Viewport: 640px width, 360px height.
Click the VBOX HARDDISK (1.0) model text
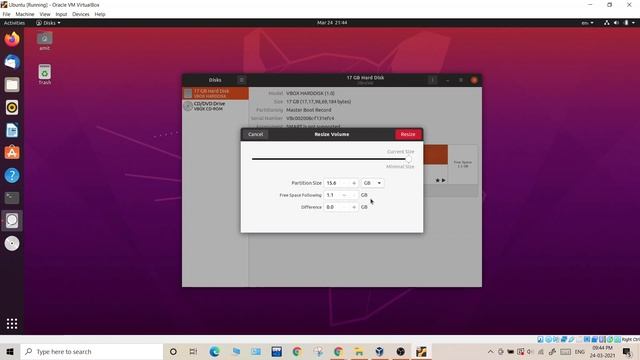[x=310, y=93]
